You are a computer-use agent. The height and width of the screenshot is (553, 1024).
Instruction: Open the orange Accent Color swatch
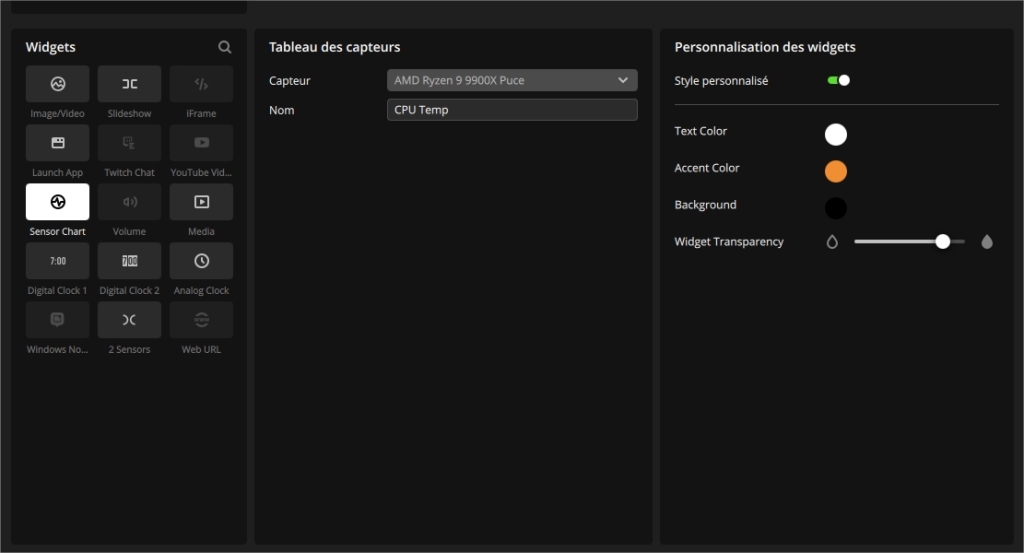click(x=836, y=172)
